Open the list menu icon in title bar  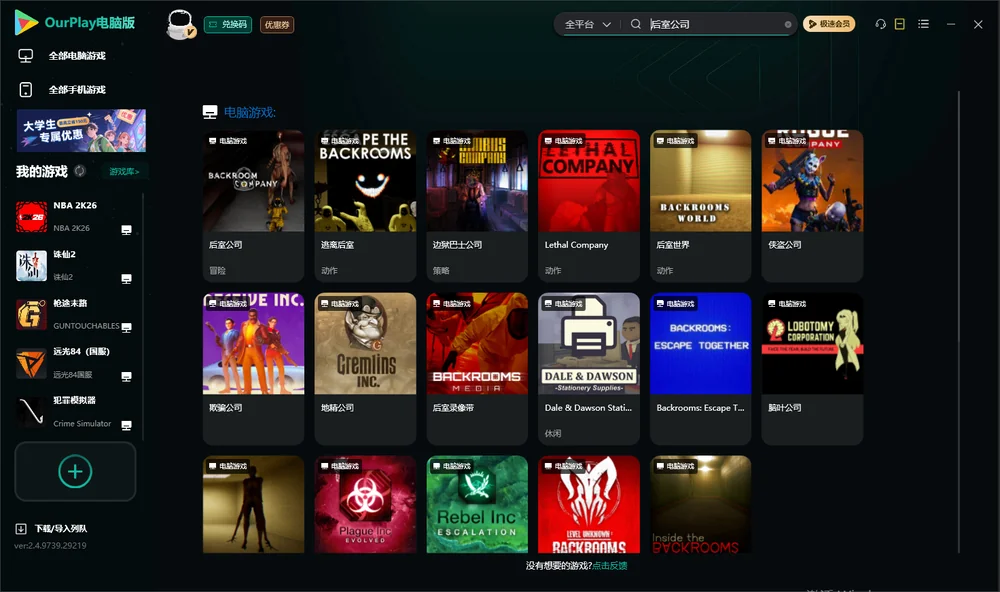click(923, 24)
